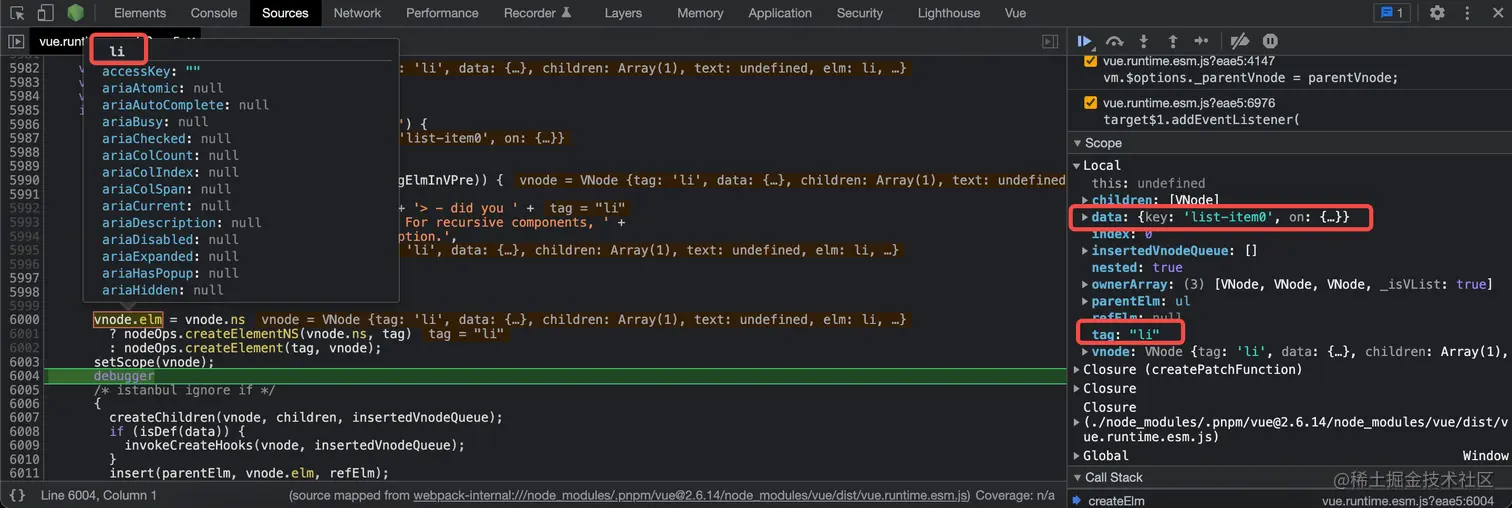Open the Lighthouse tab
Screen dimensions: 1512x508
point(949,13)
